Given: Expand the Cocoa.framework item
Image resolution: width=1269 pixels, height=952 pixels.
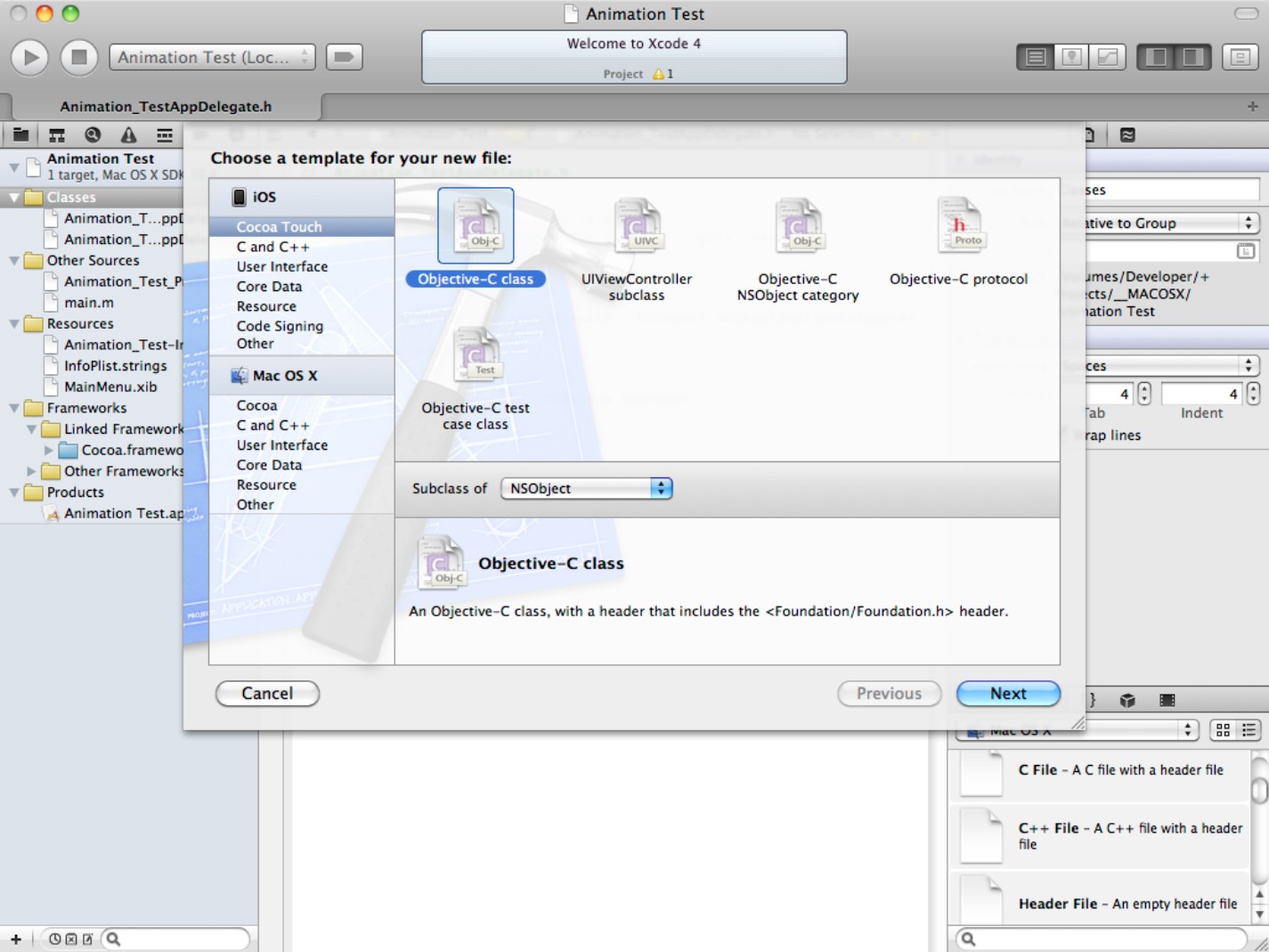Looking at the screenshot, I should click(x=49, y=451).
